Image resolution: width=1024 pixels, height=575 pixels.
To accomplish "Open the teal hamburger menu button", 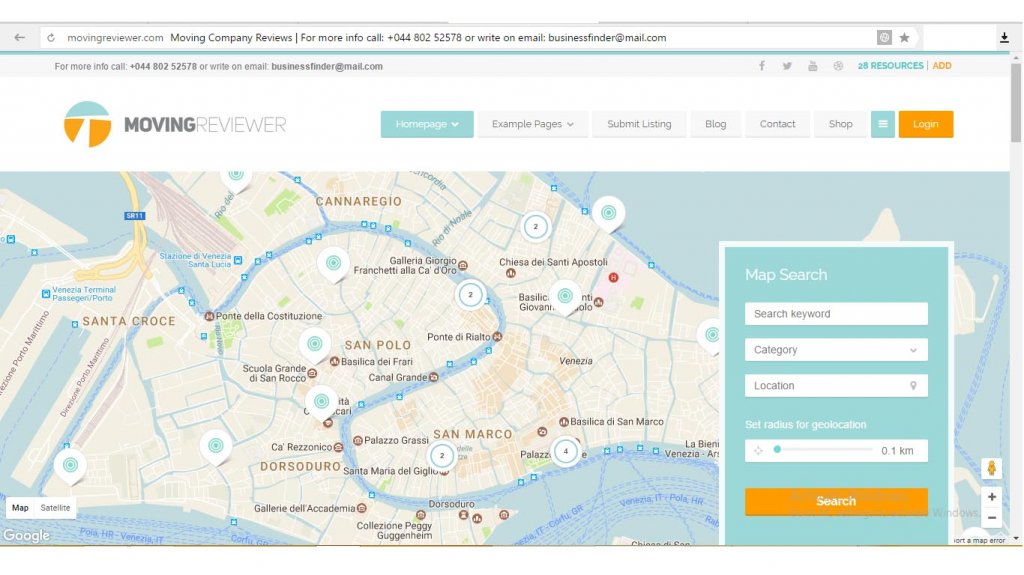I will click(x=882, y=124).
